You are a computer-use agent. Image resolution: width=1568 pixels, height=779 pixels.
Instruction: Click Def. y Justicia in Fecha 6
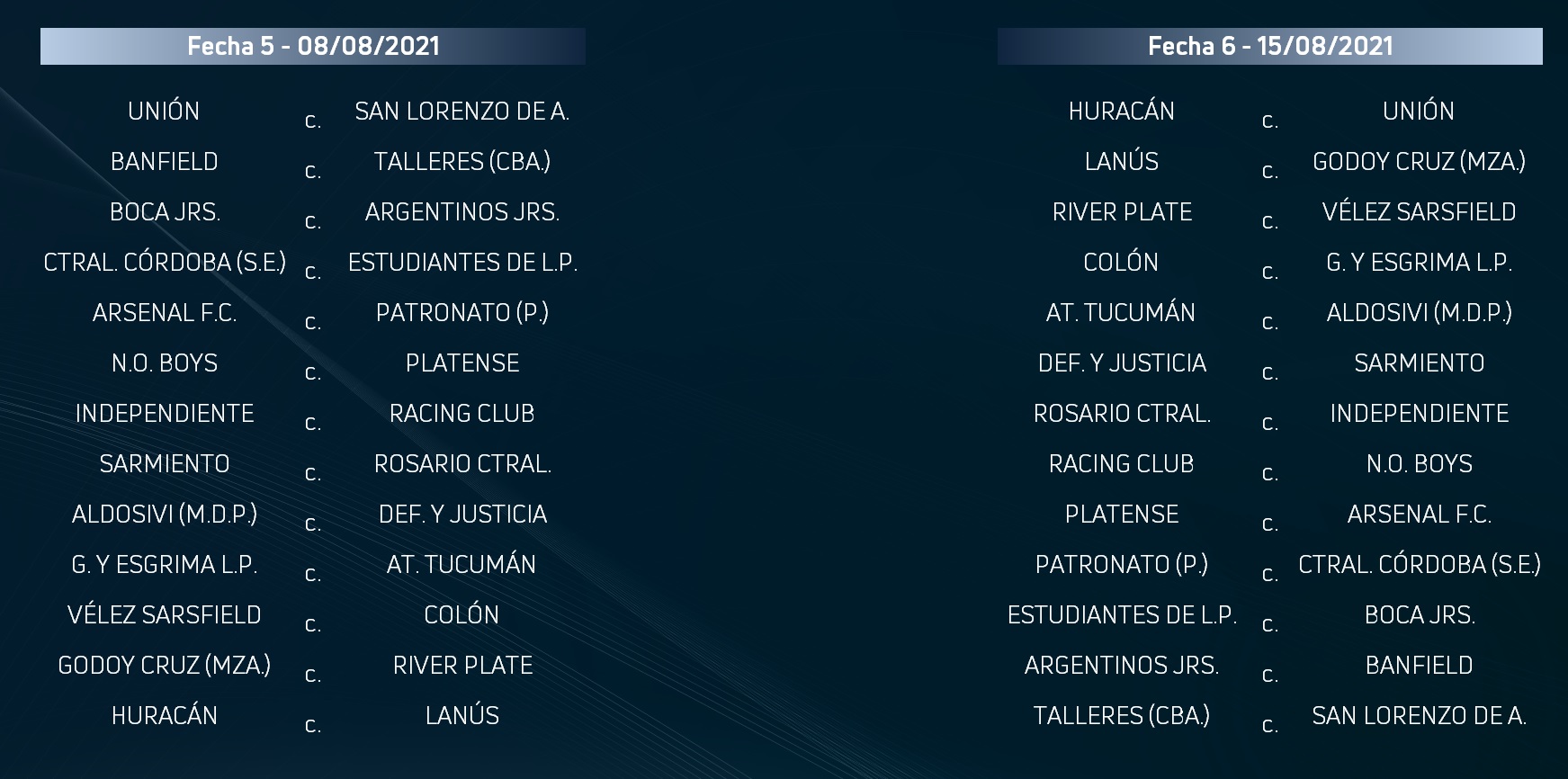pos(1121,363)
